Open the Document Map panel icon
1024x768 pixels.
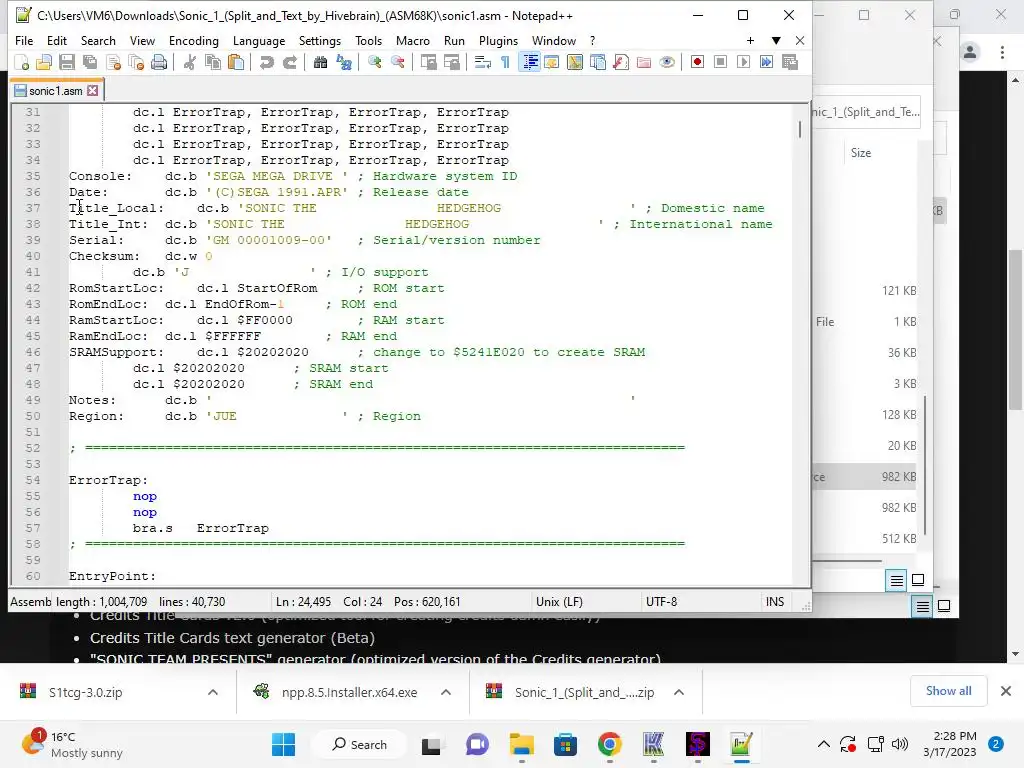tap(575, 62)
